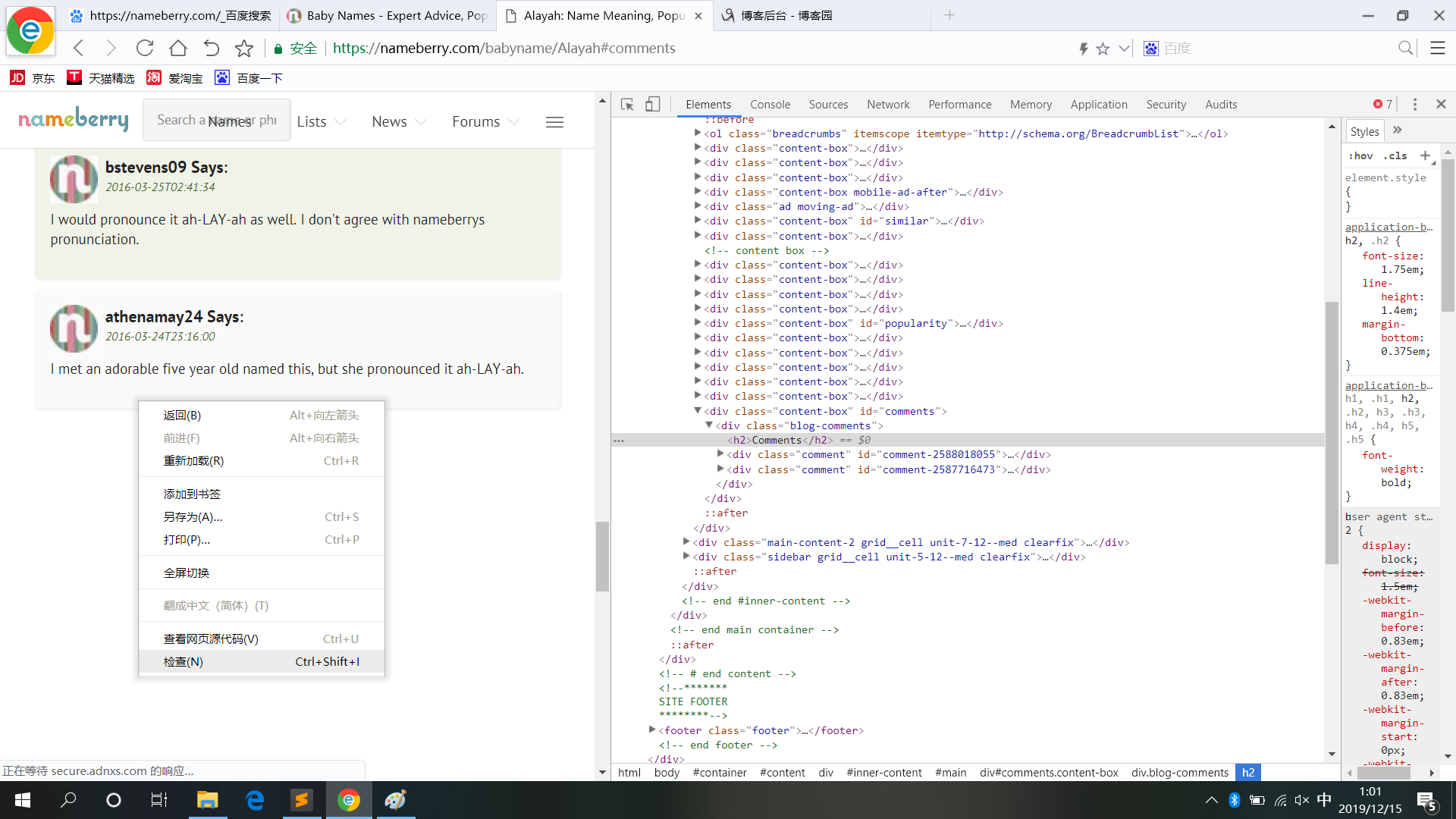Toggle the .cls classes panel
The width and height of the screenshot is (1456, 819).
[x=1395, y=155]
